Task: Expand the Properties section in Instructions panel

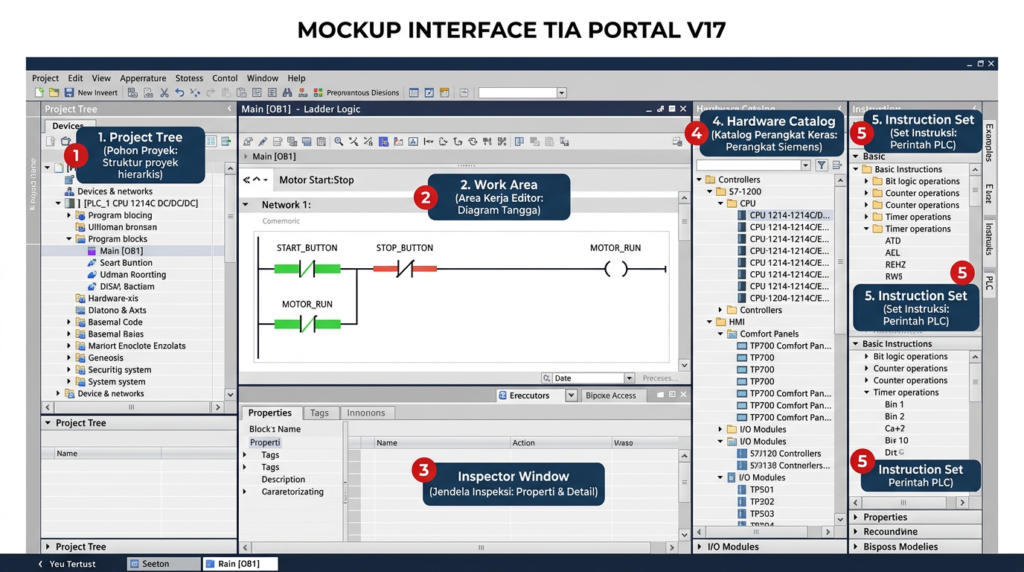Action: (856, 517)
